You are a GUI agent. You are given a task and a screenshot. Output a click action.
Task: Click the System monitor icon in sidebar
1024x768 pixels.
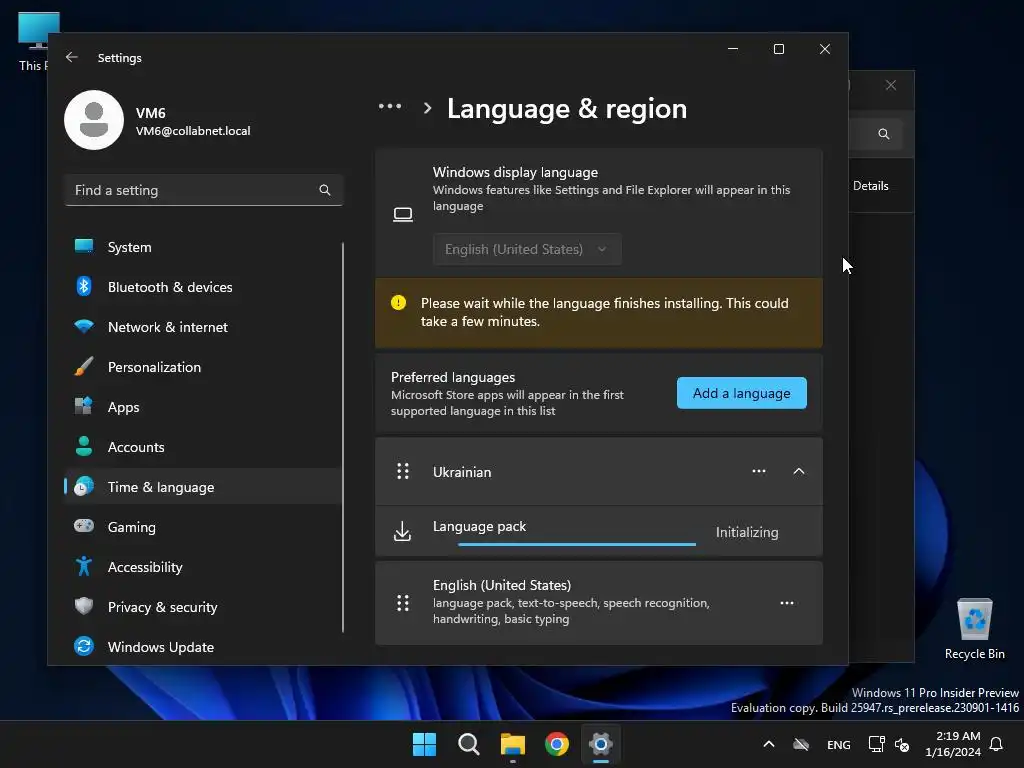84,246
